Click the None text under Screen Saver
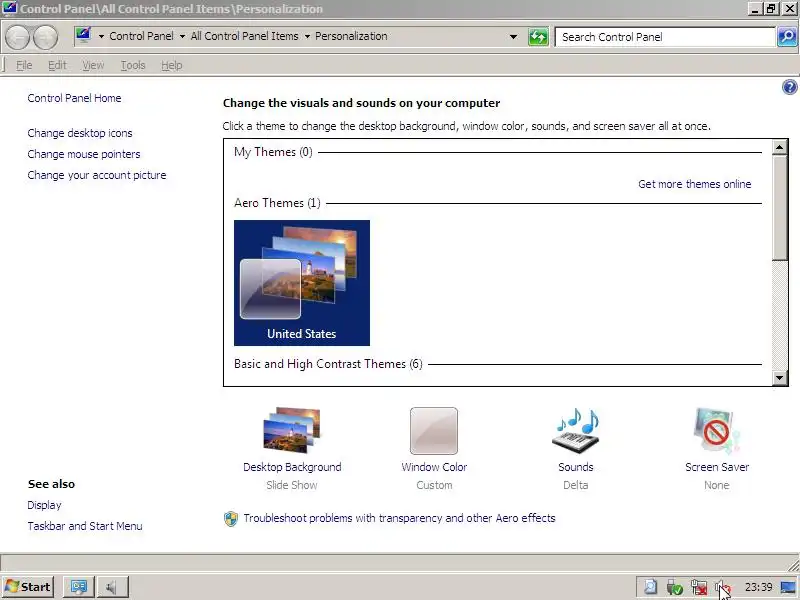The height and width of the screenshot is (600, 800). (x=717, y=485)
